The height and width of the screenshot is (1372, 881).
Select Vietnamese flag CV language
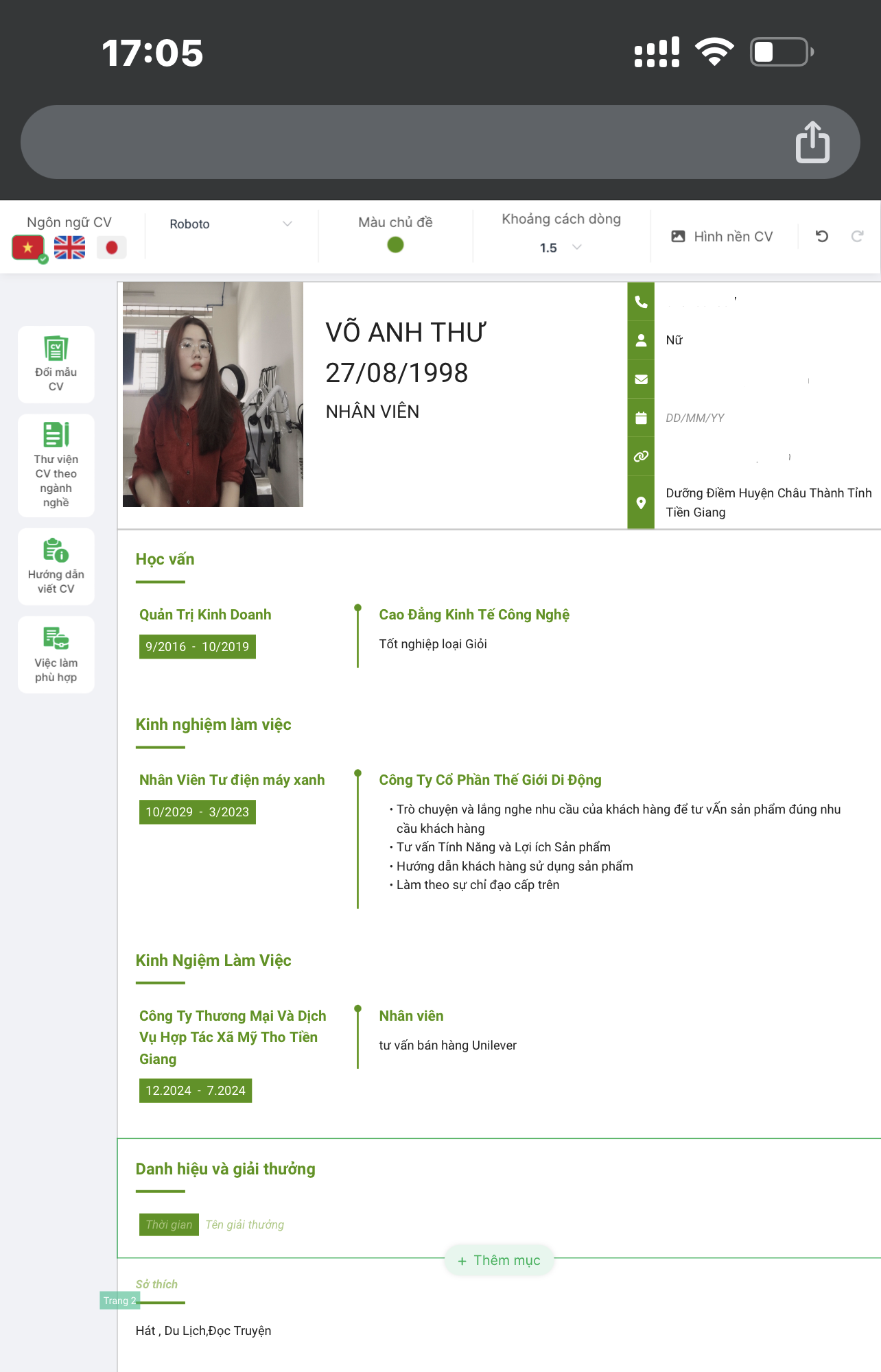click(x=28, y=248)
